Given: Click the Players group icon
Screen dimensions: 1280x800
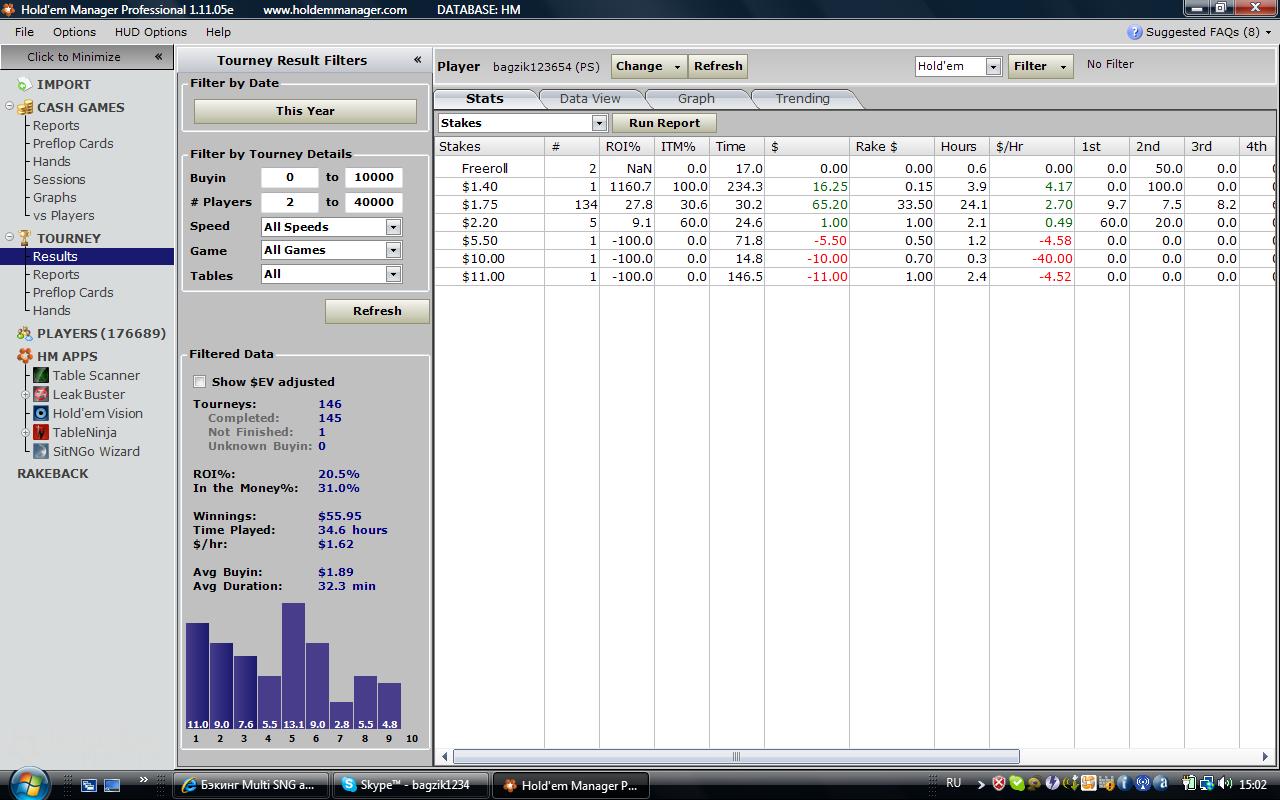Looking at the screenshot, I should coord(25,333).
